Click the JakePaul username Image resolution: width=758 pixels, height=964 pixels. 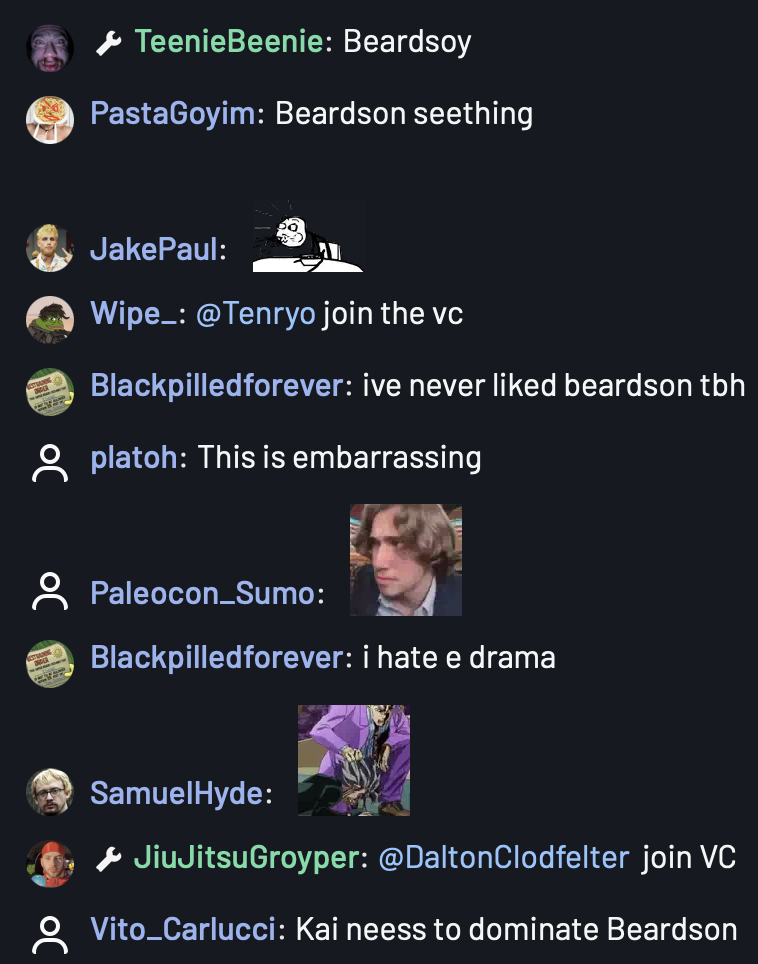coord(154,250)
